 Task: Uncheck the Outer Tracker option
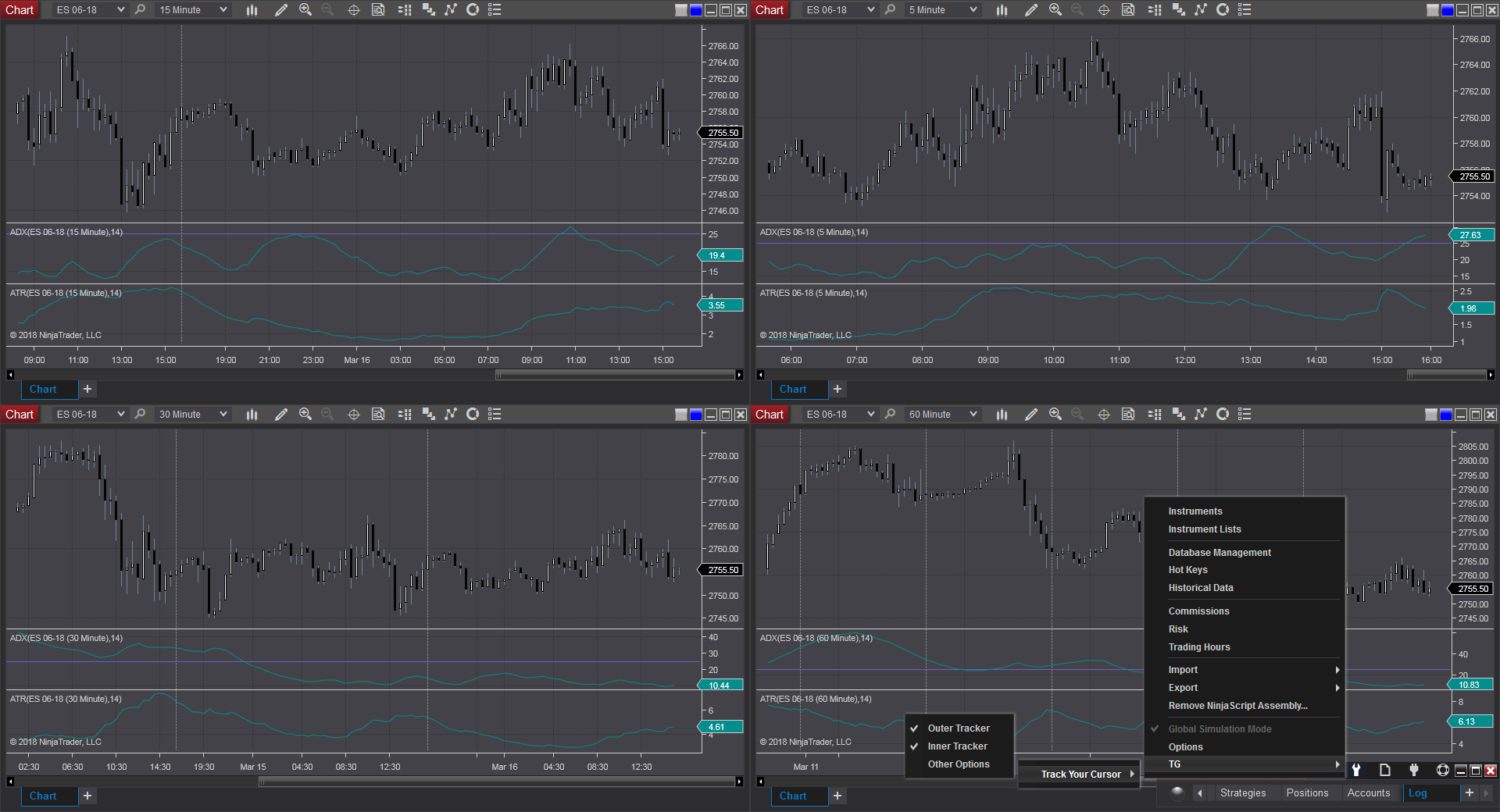click(959, 728)
